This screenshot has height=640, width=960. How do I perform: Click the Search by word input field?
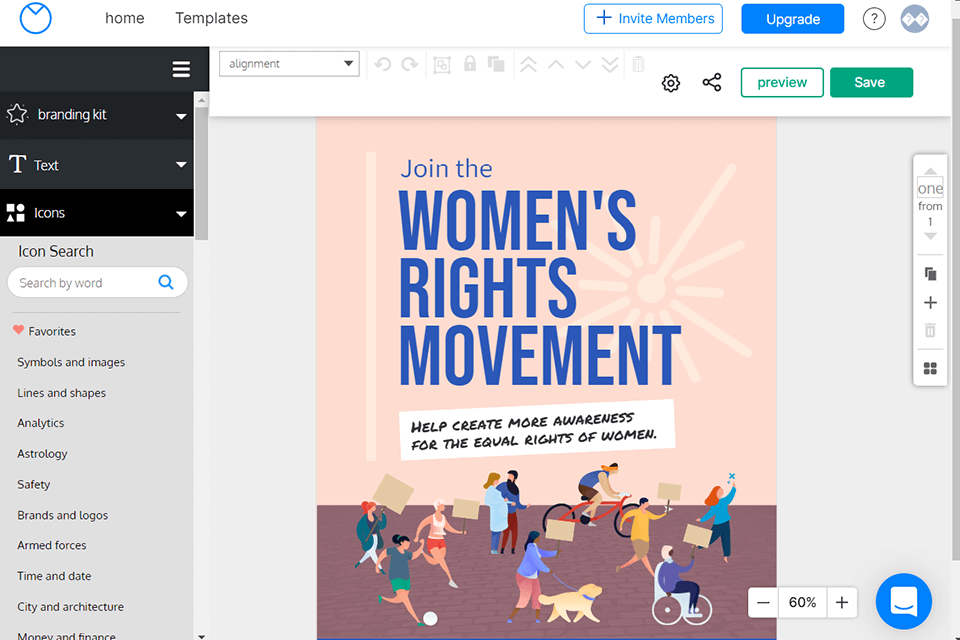[85, 283]
